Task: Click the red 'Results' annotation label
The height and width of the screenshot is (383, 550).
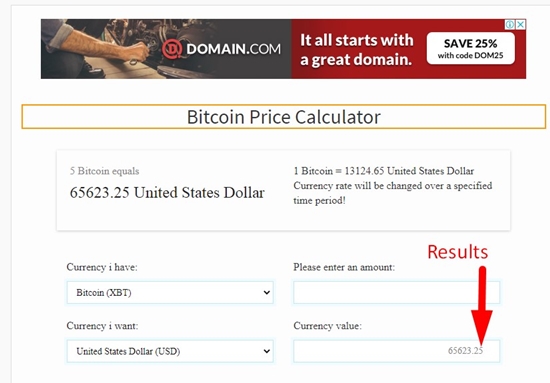Action: [x=457, y=252]
